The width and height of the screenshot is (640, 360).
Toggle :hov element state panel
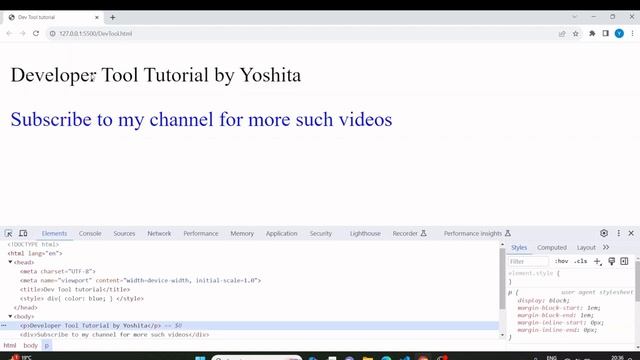(x=561, y=261)
